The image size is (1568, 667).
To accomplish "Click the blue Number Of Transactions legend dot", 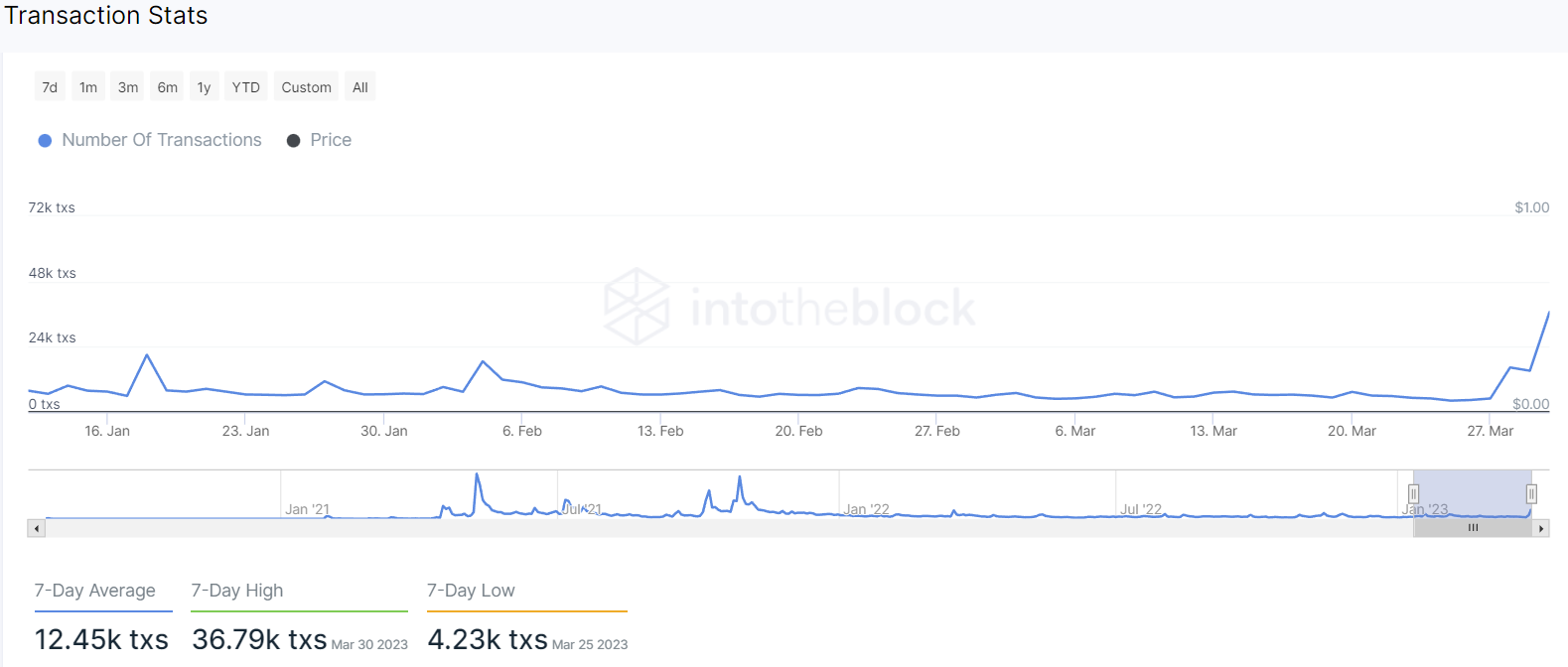I will coord(45,141).
